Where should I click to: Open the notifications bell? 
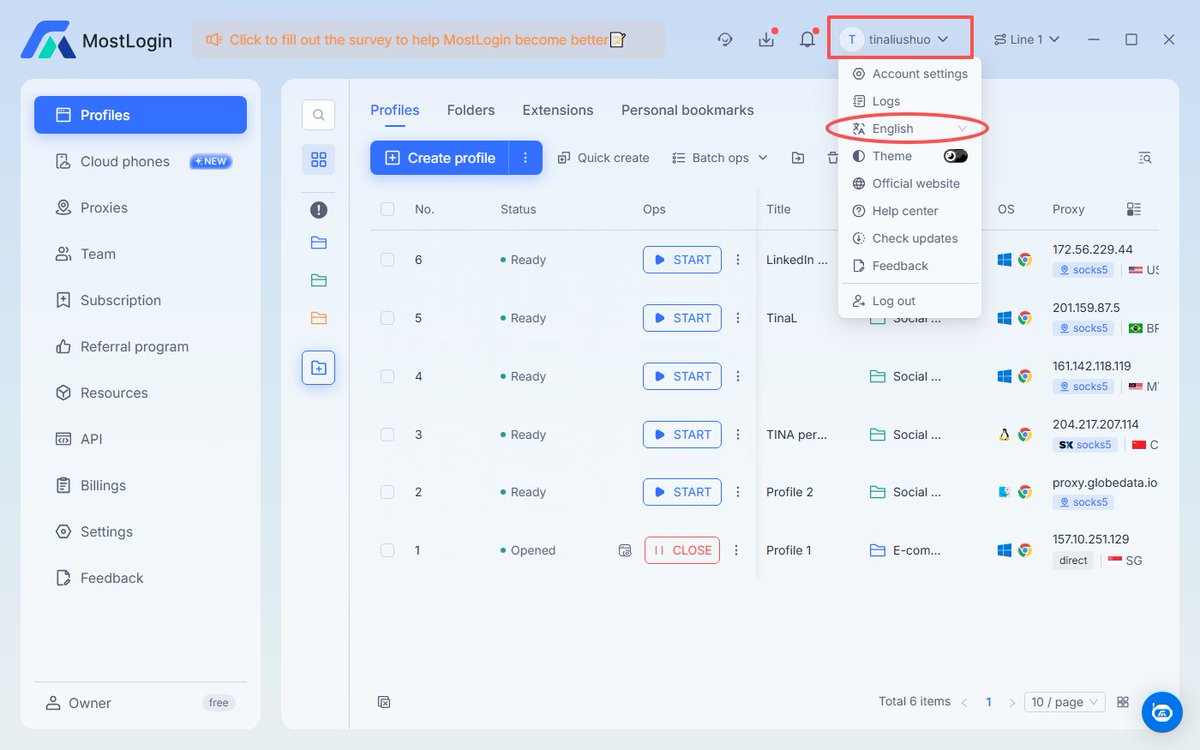point(807,39)
